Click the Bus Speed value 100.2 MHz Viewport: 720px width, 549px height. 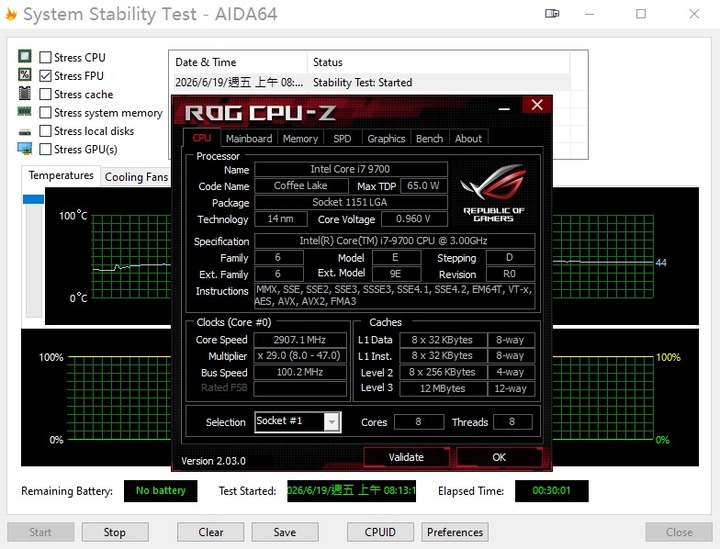pos(300,372)
